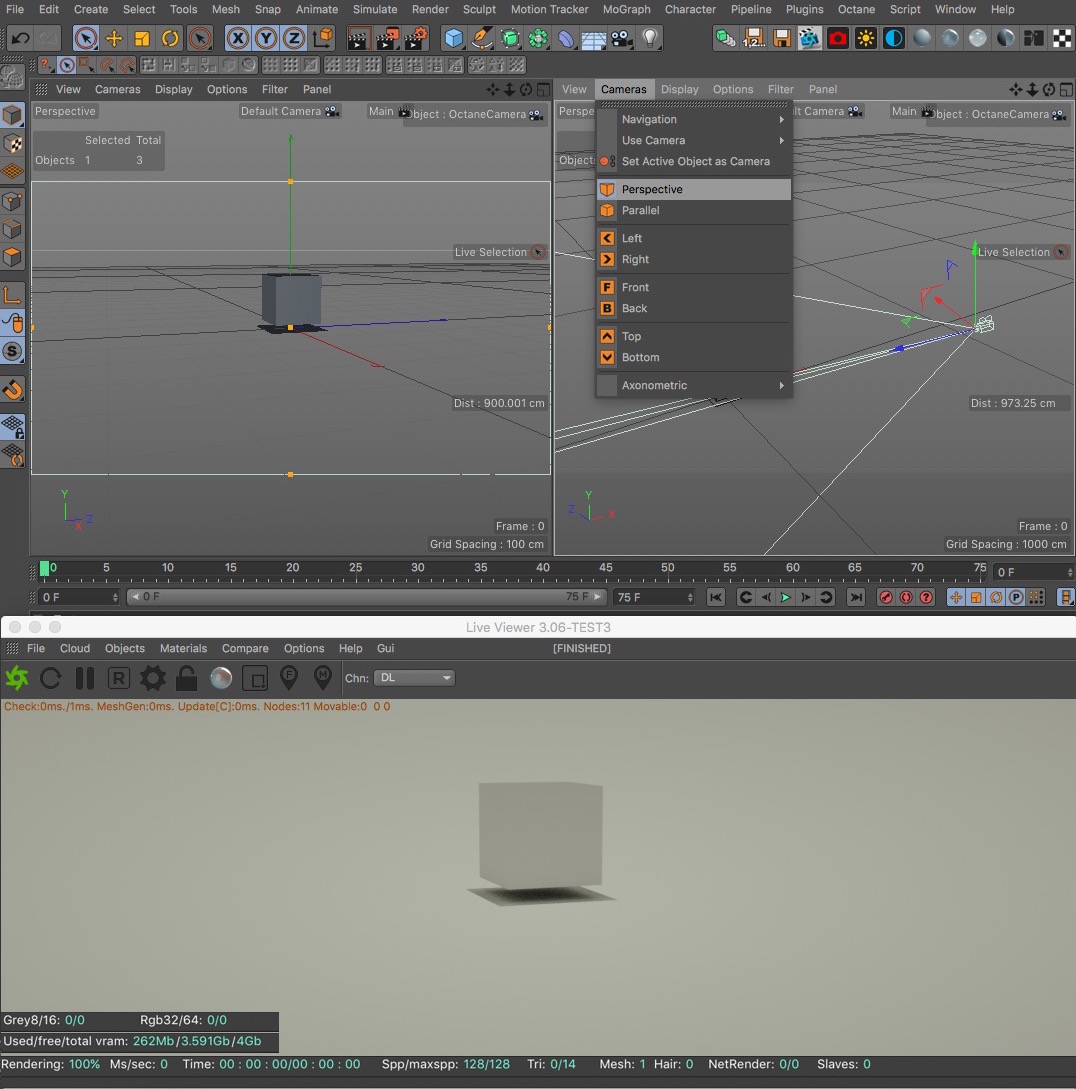Toggle Snap S icon in sidebar
The image size is (1076, 1089).
point(13,351)
